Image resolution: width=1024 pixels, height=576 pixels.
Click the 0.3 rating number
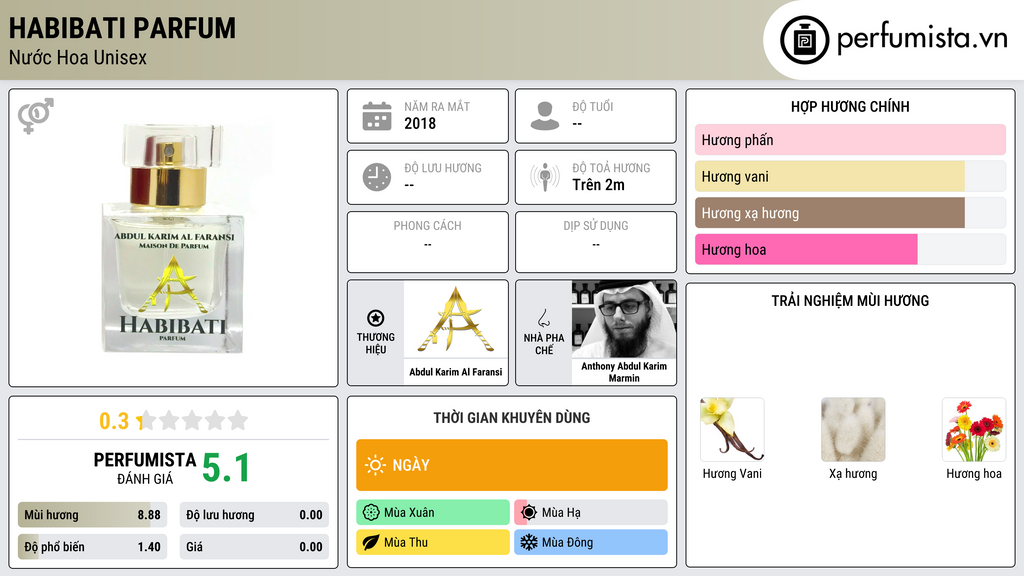(114, 421)
